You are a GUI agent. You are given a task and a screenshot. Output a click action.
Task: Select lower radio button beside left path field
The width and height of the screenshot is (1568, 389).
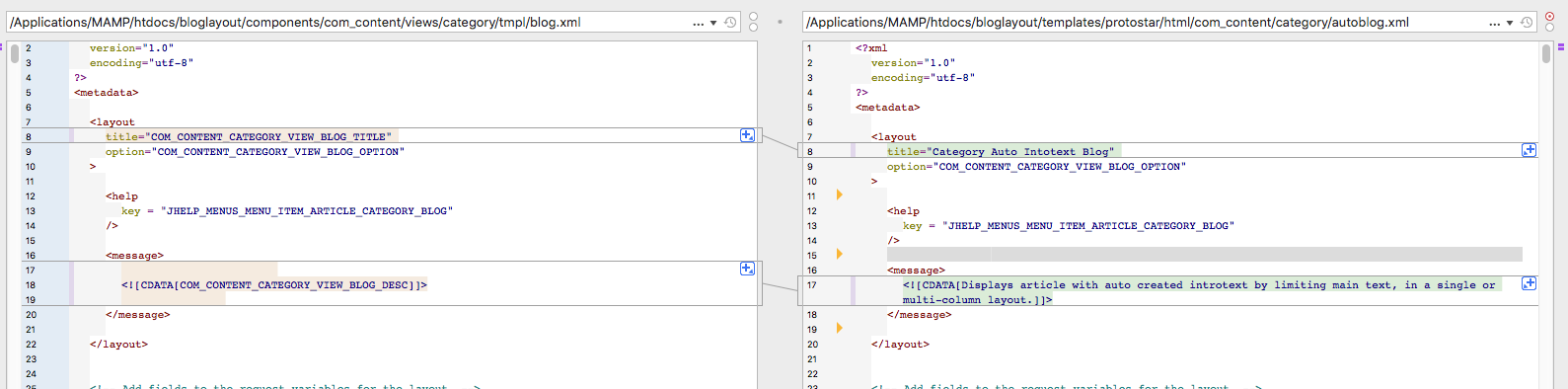point(754,28)
